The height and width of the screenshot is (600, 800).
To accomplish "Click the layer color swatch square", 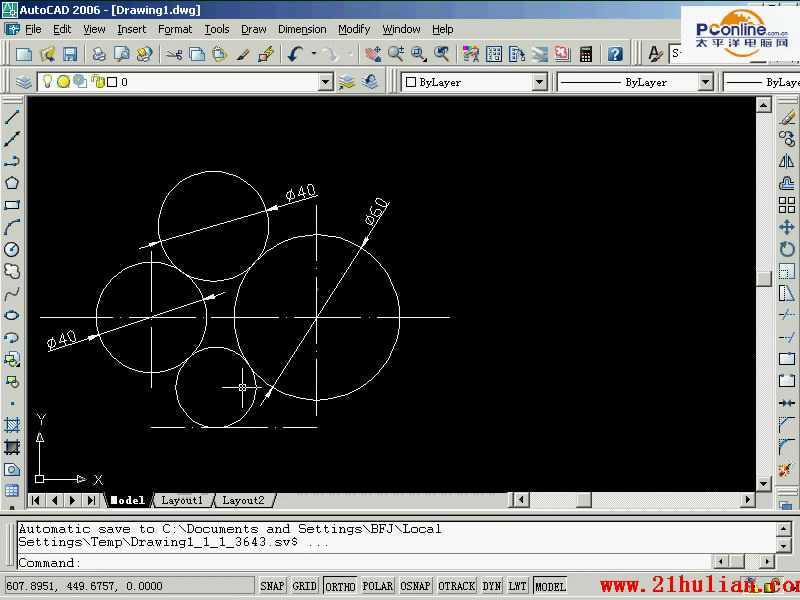I will (x=113, y=82).
